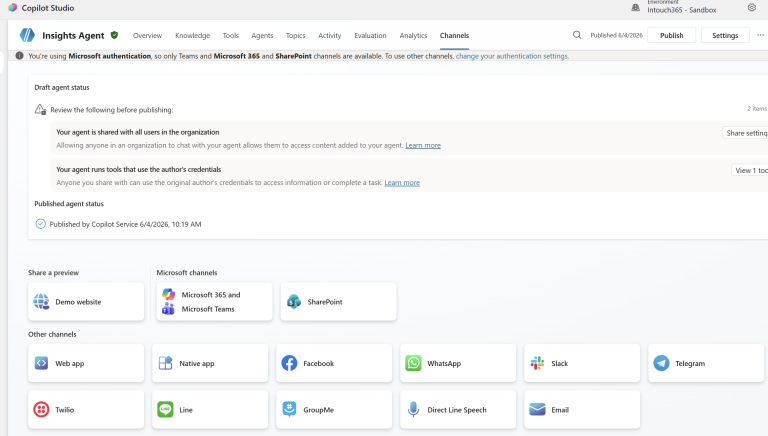
Task: Open the more options ellipsis menu
Action: (x=760, y=35)
